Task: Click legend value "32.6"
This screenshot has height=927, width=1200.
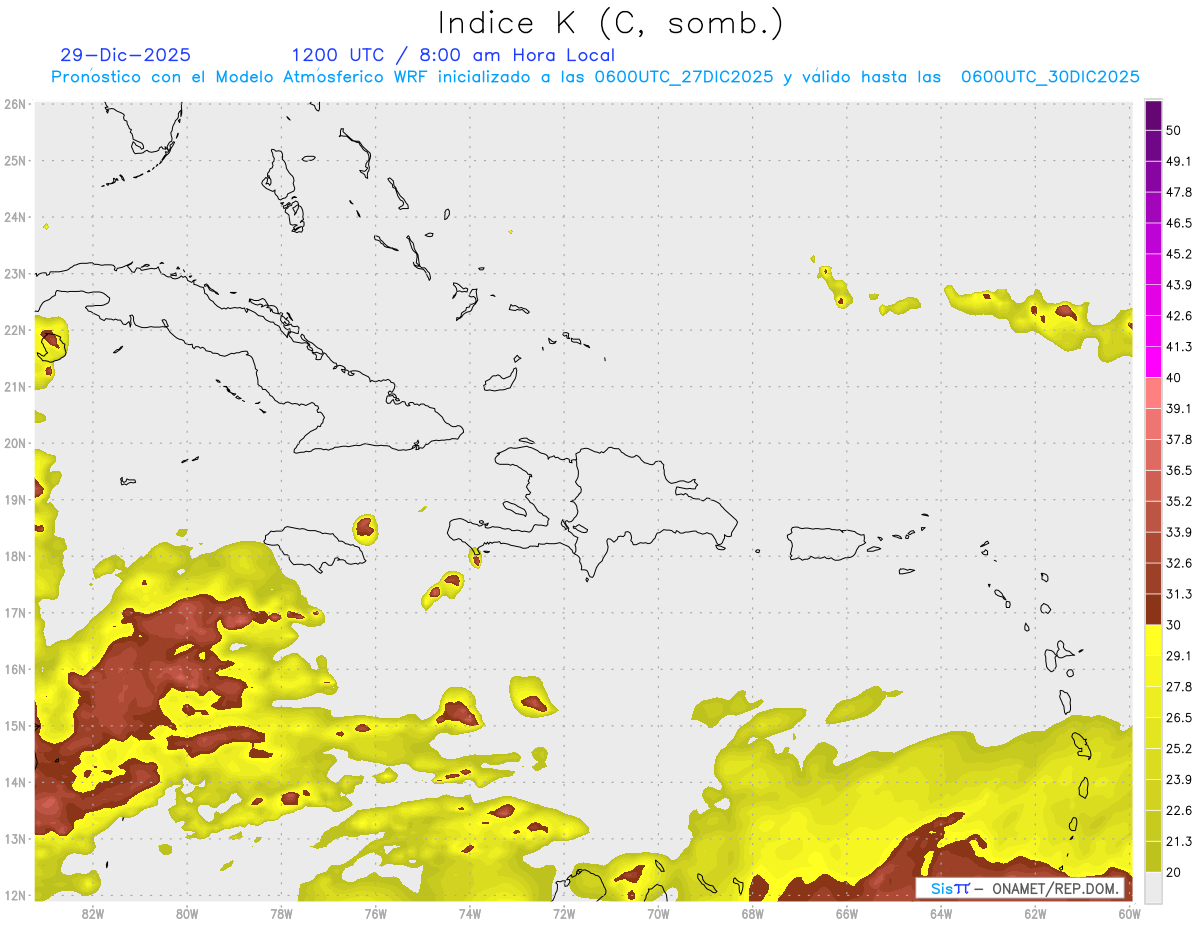Action: [1179, 563]
